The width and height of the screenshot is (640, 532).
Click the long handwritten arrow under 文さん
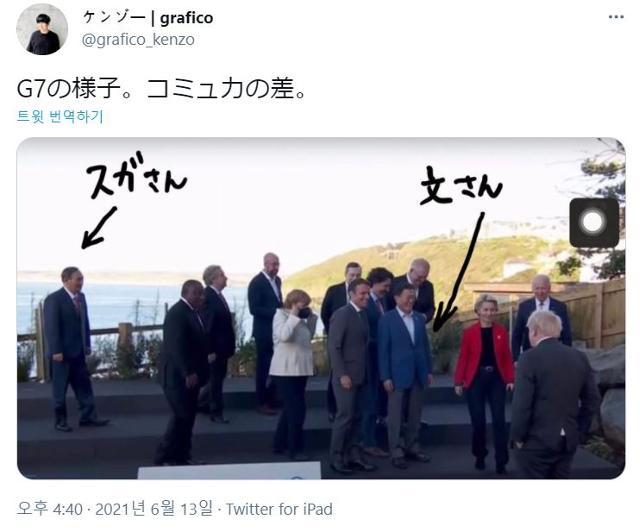[x=459, y=271]
